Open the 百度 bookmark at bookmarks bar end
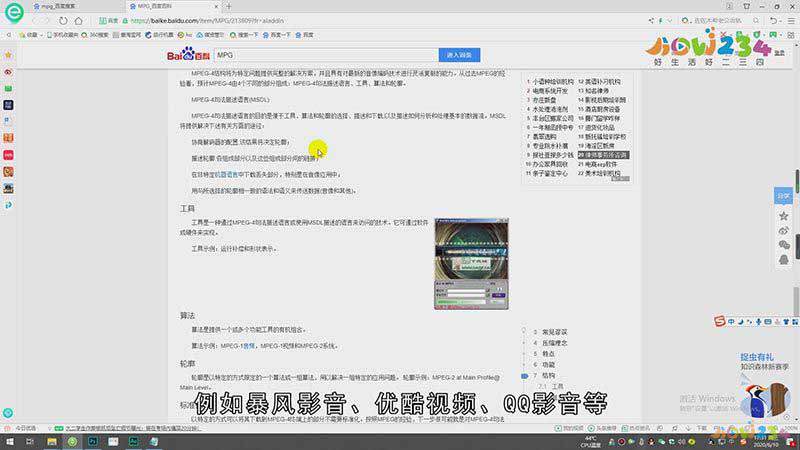Screen dimensions: 800x450 click(305, 35)
